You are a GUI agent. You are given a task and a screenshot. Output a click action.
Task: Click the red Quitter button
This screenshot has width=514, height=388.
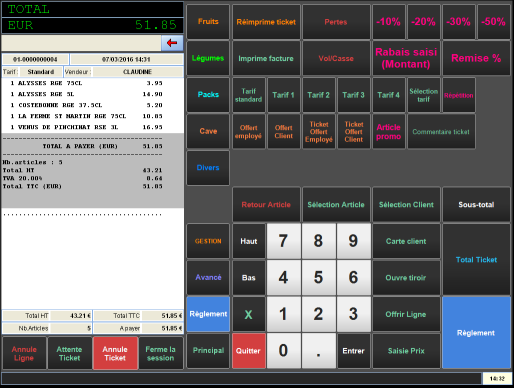pos(248,351)
